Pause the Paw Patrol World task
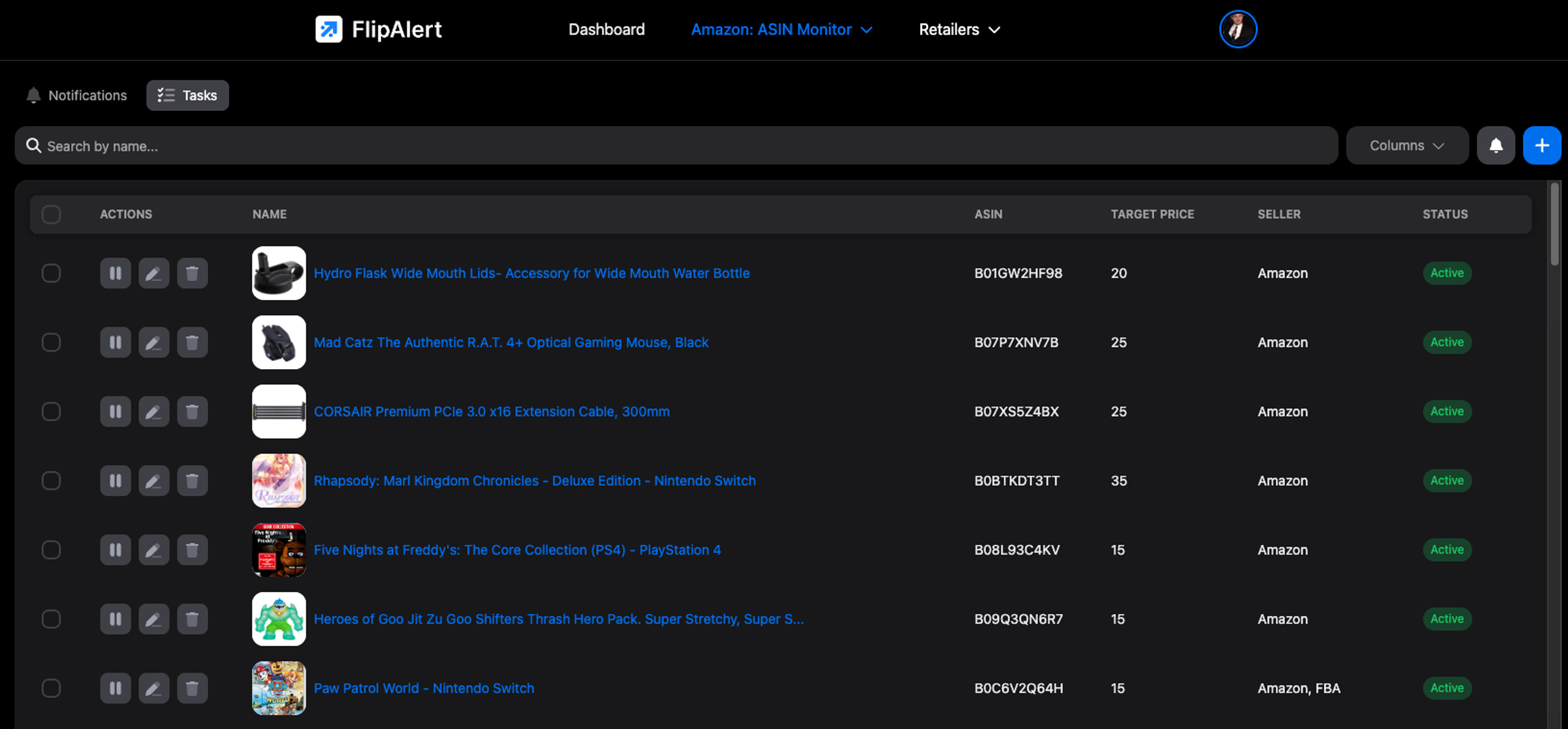This screenshot has height=729, width=1568. 115,688
